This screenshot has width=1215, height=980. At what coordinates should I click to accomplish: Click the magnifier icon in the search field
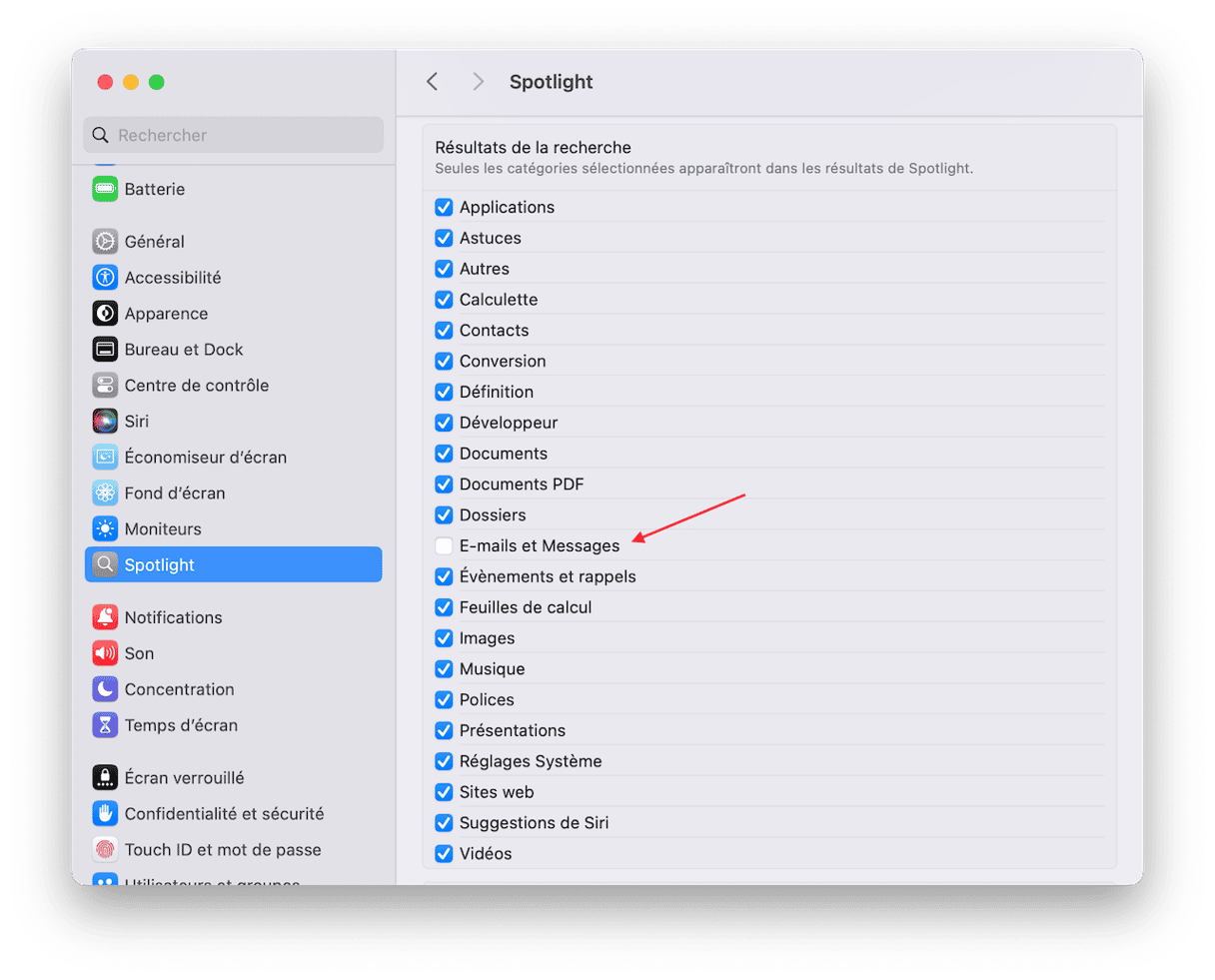[101, 135]
